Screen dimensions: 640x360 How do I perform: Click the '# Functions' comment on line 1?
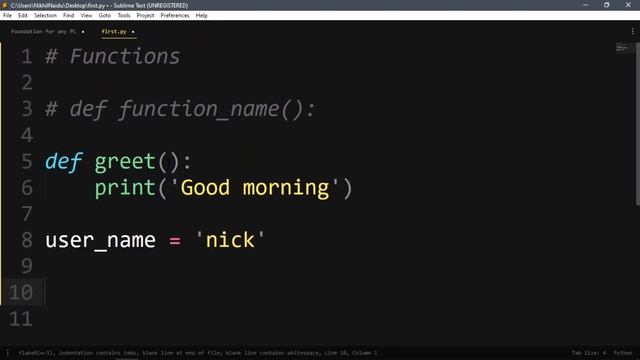[x=113, y=56]
